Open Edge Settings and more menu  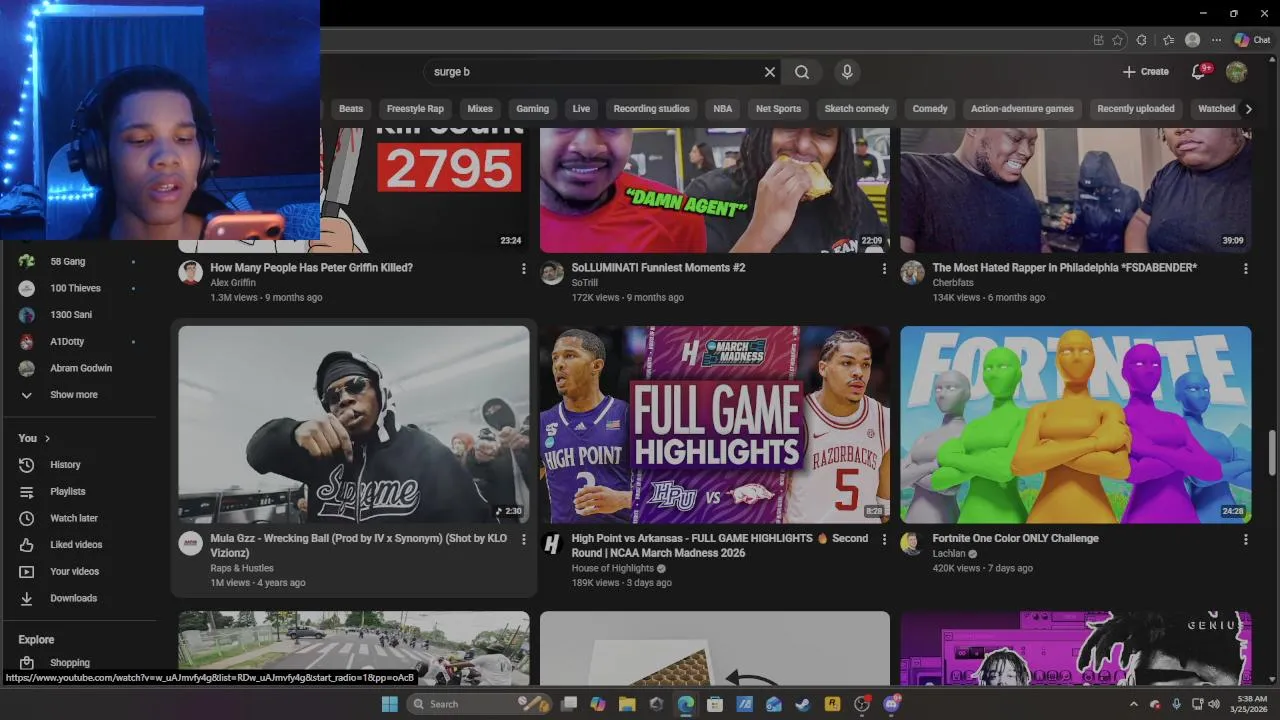click(x=1216, y=40)
